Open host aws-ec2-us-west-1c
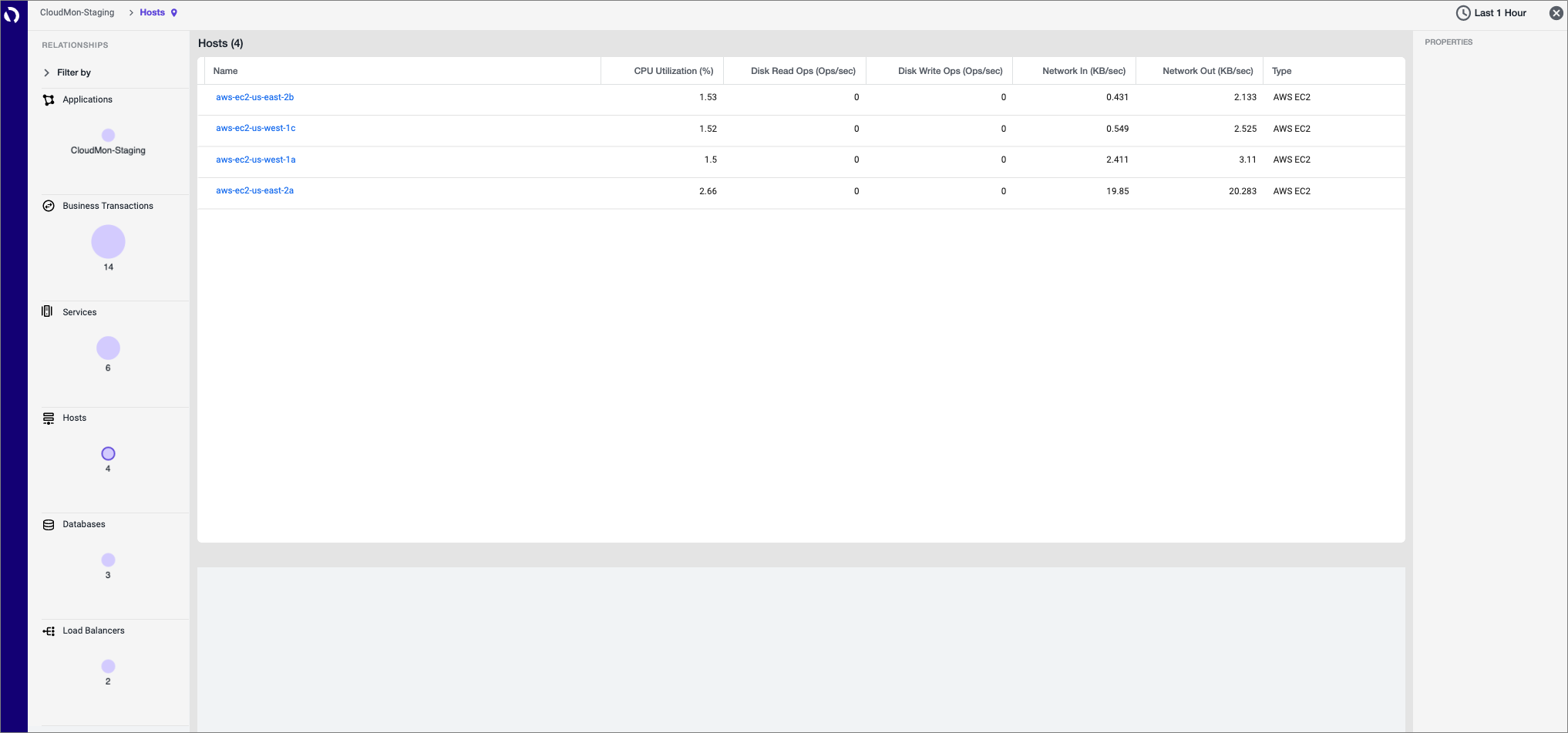1568x733 pixels. [x=255, y=128]
